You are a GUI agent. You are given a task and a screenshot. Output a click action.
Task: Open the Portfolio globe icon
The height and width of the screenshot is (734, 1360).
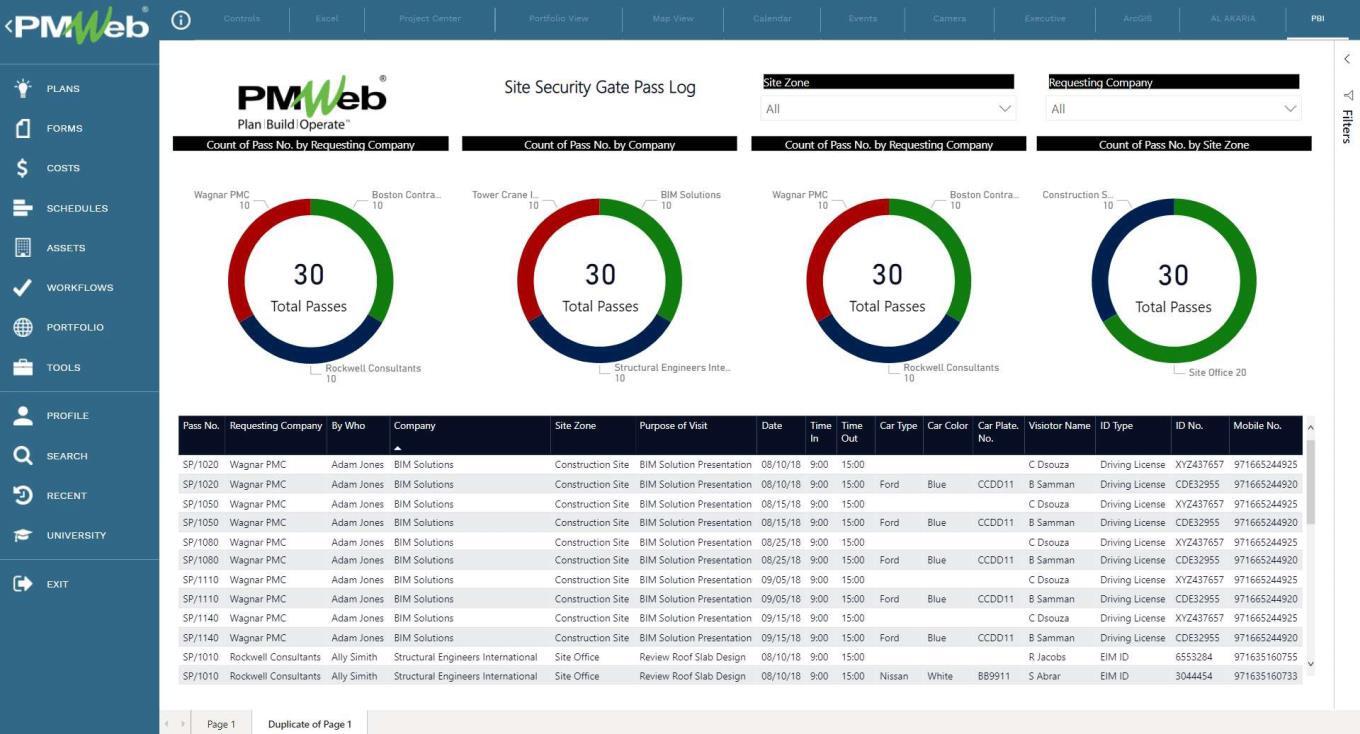(x=22, y=327)
